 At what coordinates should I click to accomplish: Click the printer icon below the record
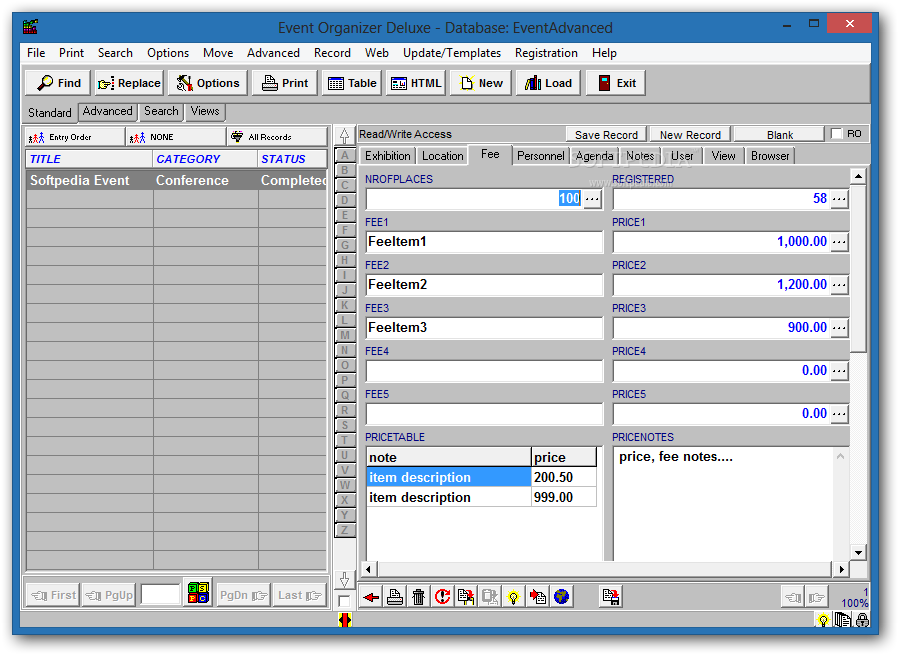click(394, 597)
